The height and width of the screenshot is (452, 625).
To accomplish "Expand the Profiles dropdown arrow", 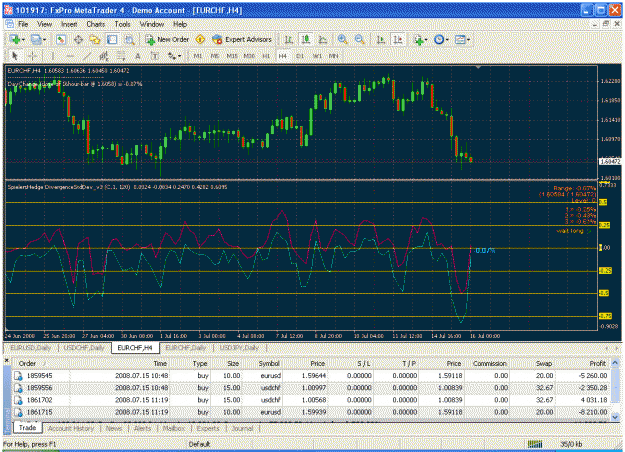I will click(x=44, y=40).
